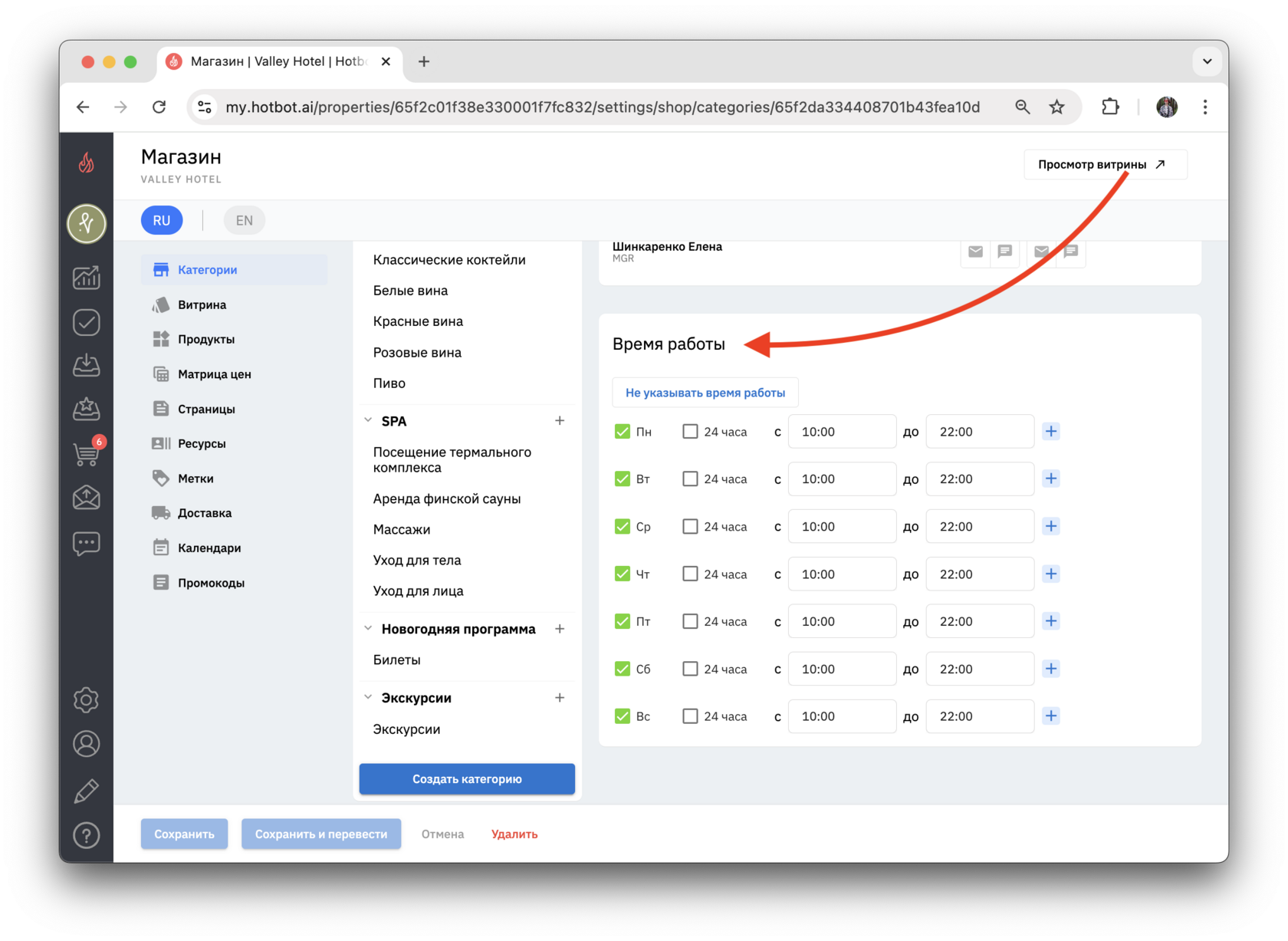
Task: Click the Сохранить button
Action: click(x=184, y=834)
